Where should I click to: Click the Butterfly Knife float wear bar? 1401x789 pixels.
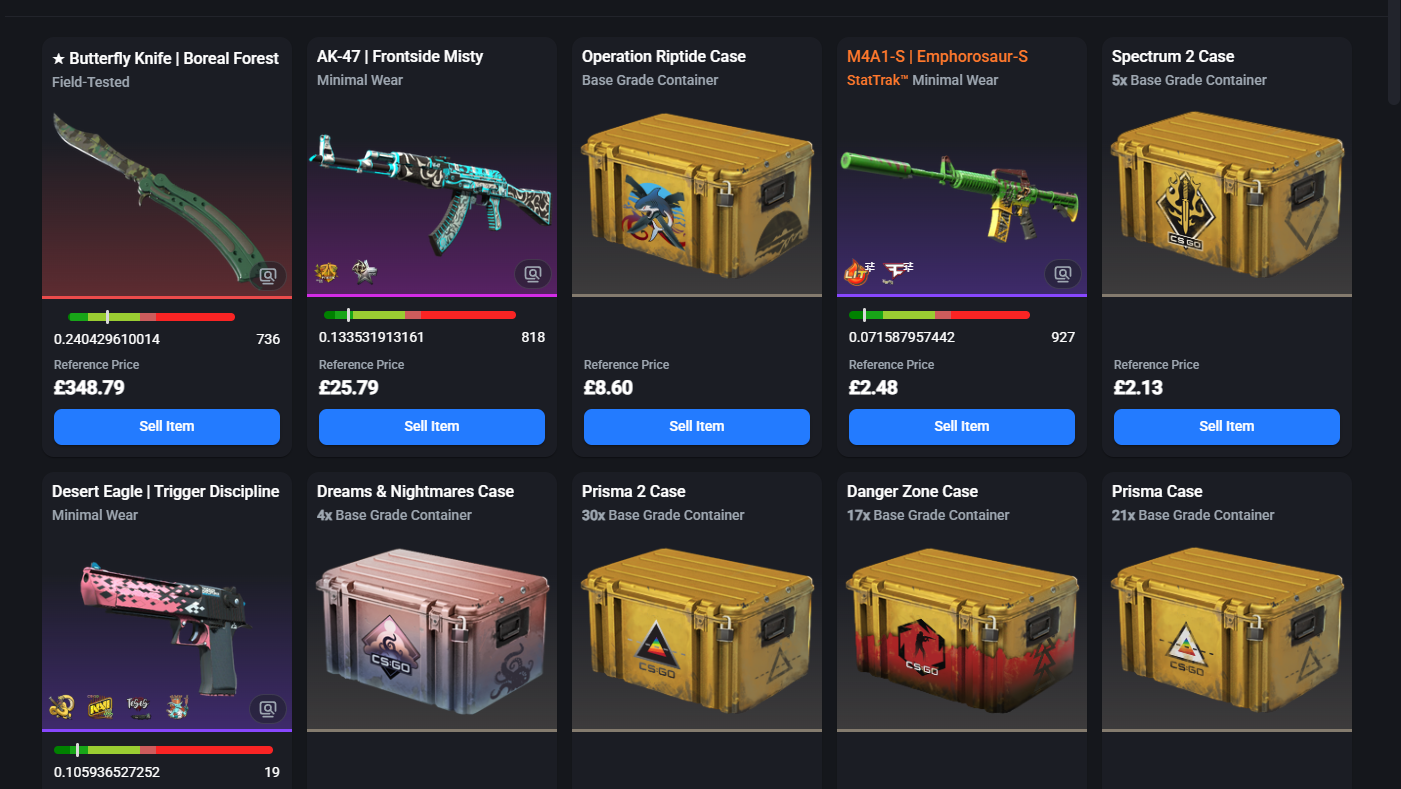(152, 317)
